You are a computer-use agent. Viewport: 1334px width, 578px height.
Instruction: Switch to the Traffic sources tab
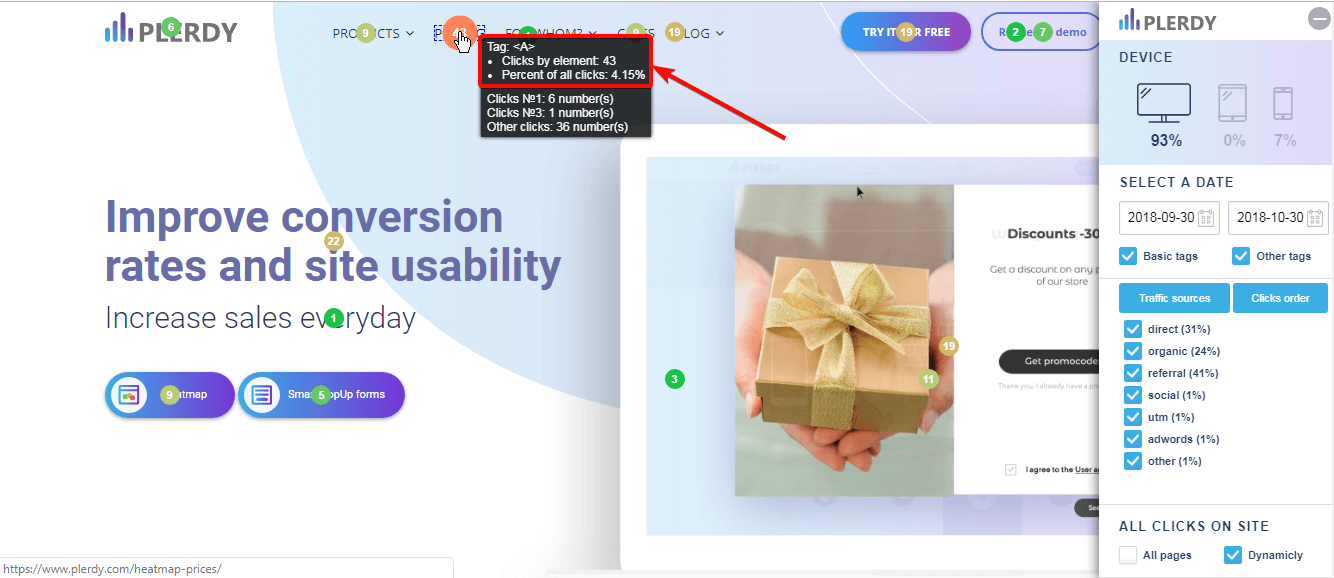coord(1174,298)
